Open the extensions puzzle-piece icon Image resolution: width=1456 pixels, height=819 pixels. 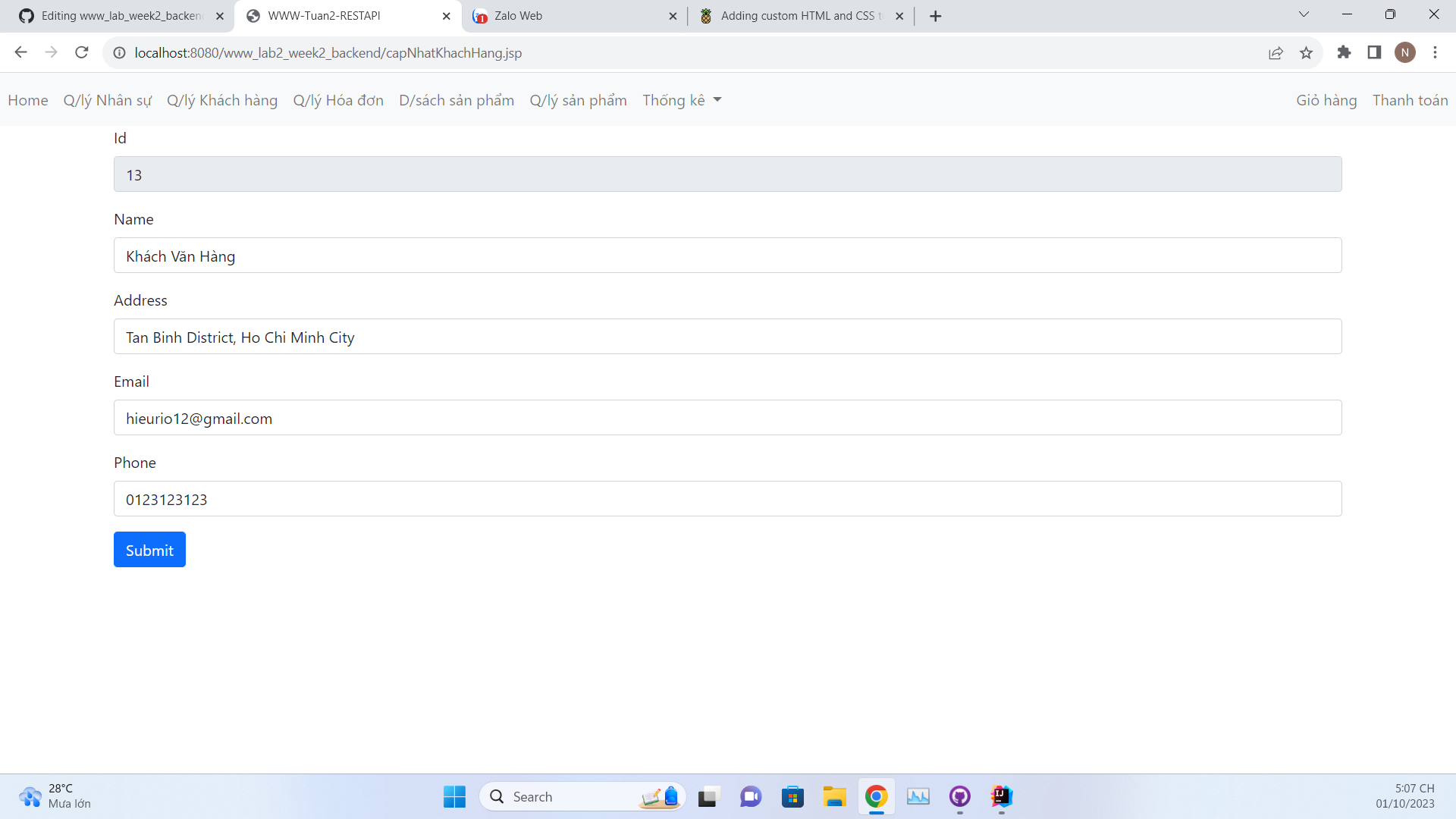tap(1345, 53)
